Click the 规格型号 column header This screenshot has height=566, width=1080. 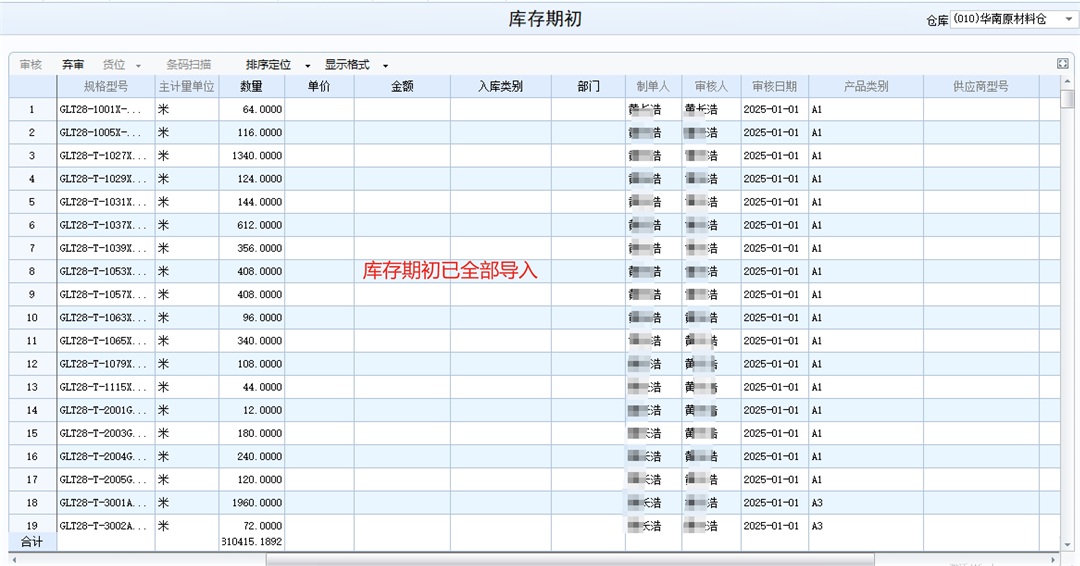tap(106, 87)
